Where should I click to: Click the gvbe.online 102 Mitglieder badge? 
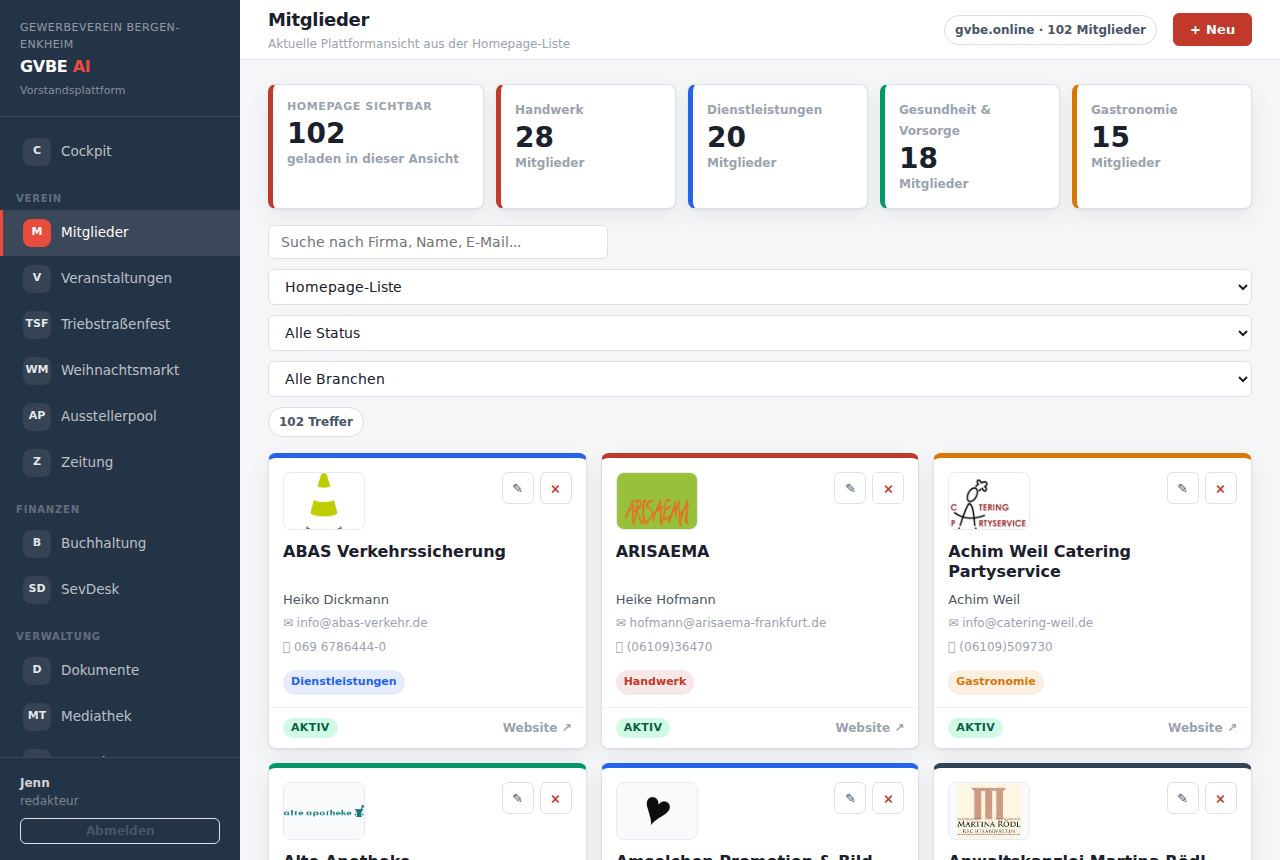click(1050, 30)
